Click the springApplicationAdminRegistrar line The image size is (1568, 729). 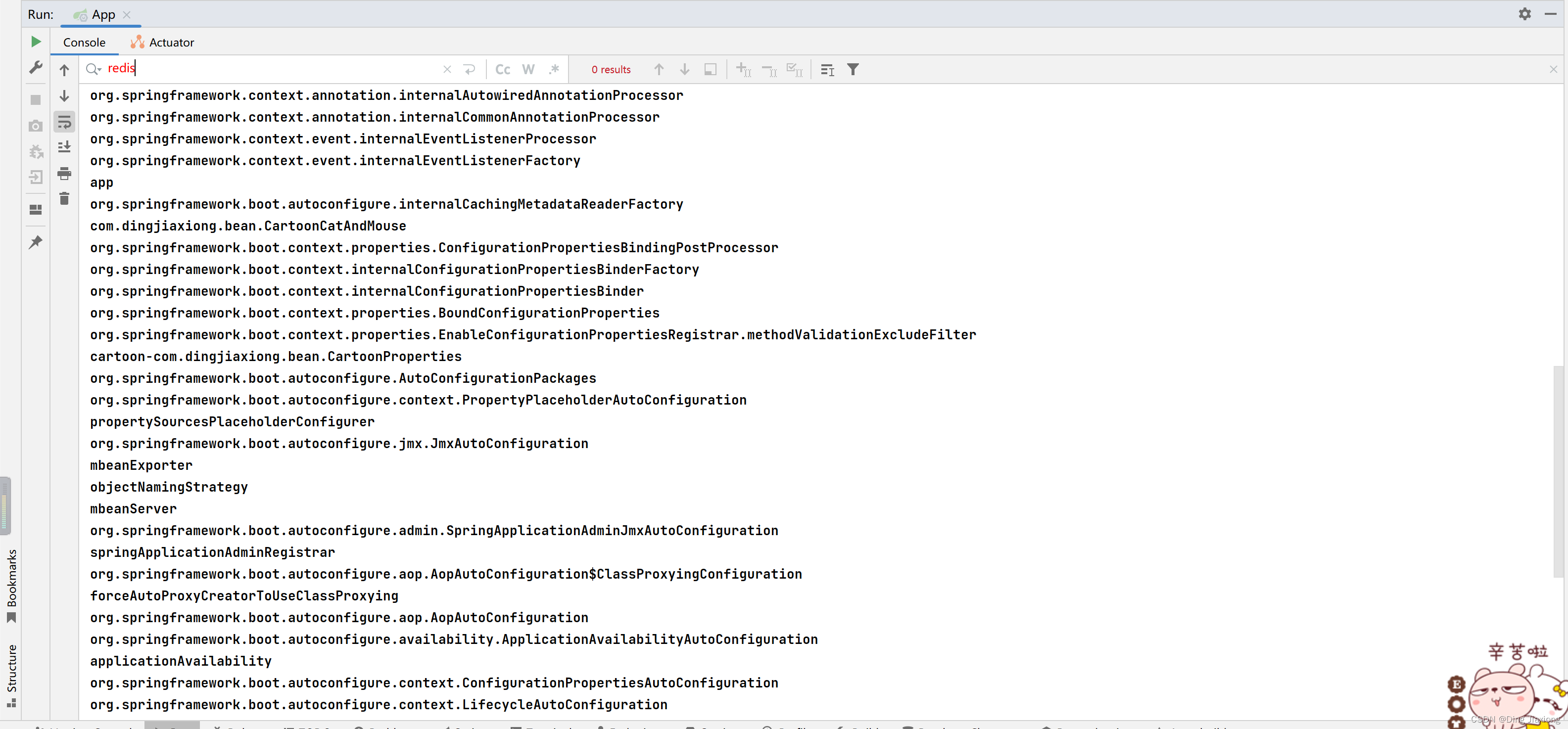tap(212, 552)
